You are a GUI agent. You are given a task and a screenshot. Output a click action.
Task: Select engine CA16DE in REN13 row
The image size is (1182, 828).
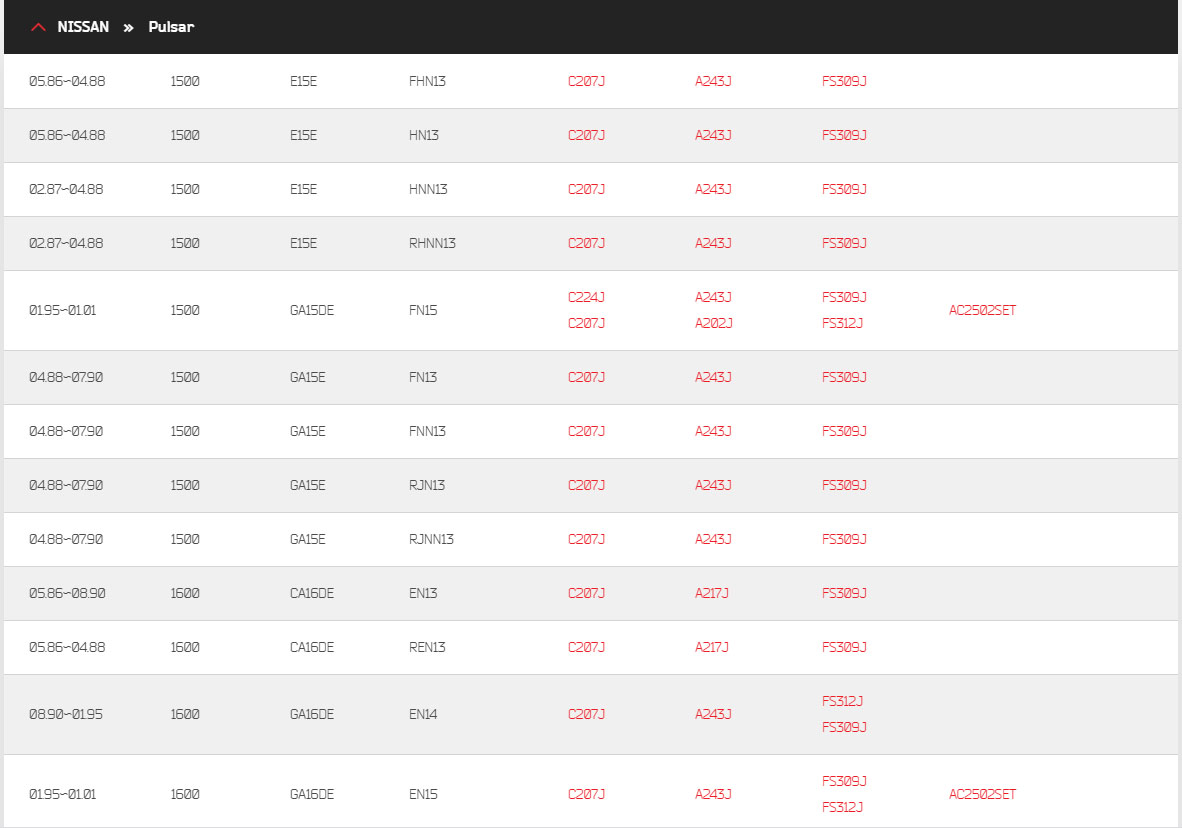point(312,647)
